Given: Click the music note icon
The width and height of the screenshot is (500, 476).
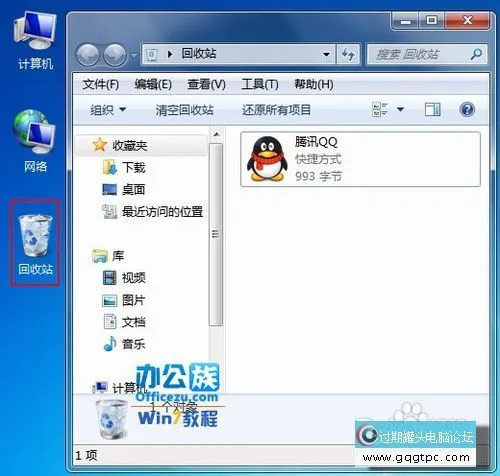Looking at the screenshot, I should (110, 344).
